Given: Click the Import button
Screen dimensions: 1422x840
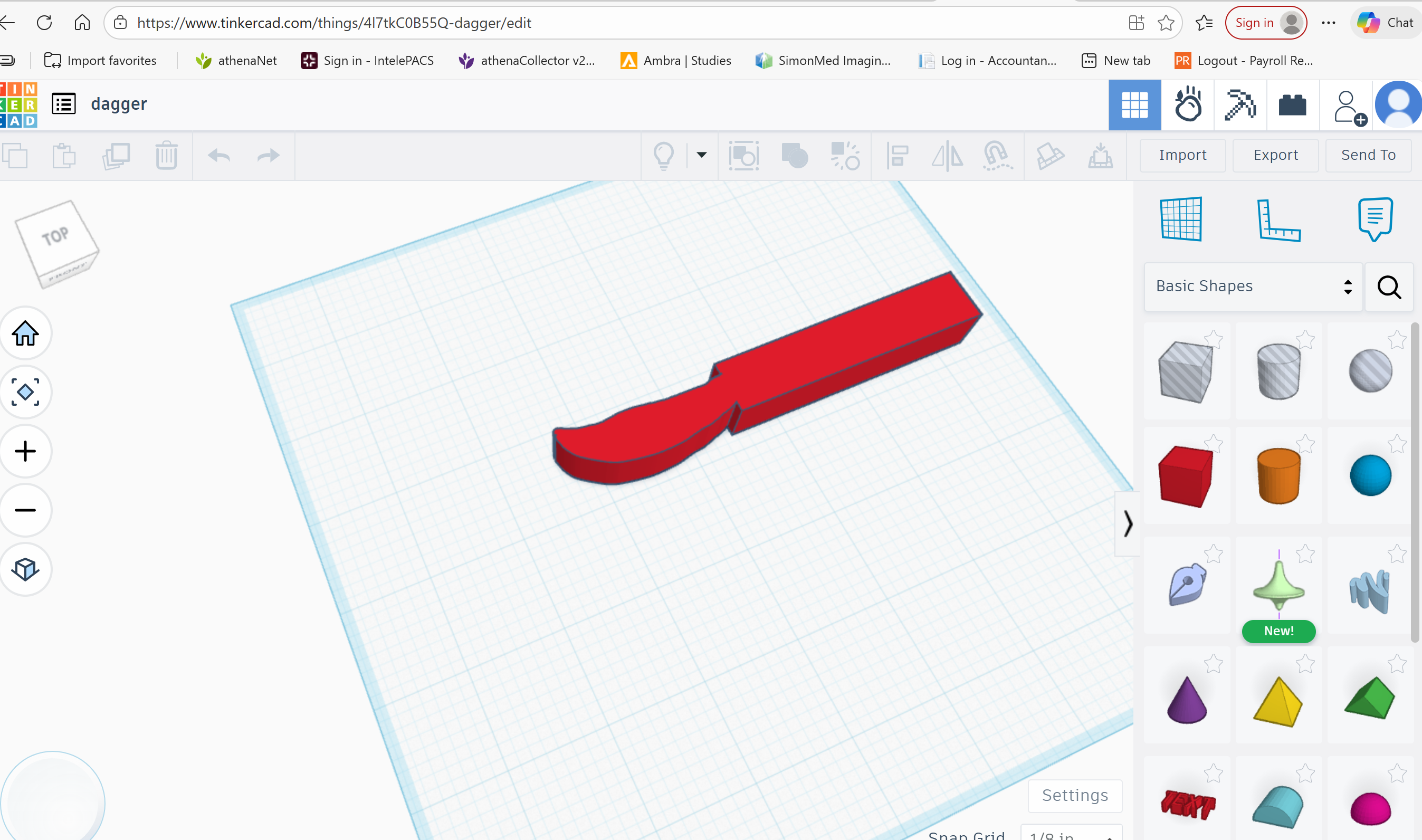Looking at the screenshot, I should pos(1182,155).
